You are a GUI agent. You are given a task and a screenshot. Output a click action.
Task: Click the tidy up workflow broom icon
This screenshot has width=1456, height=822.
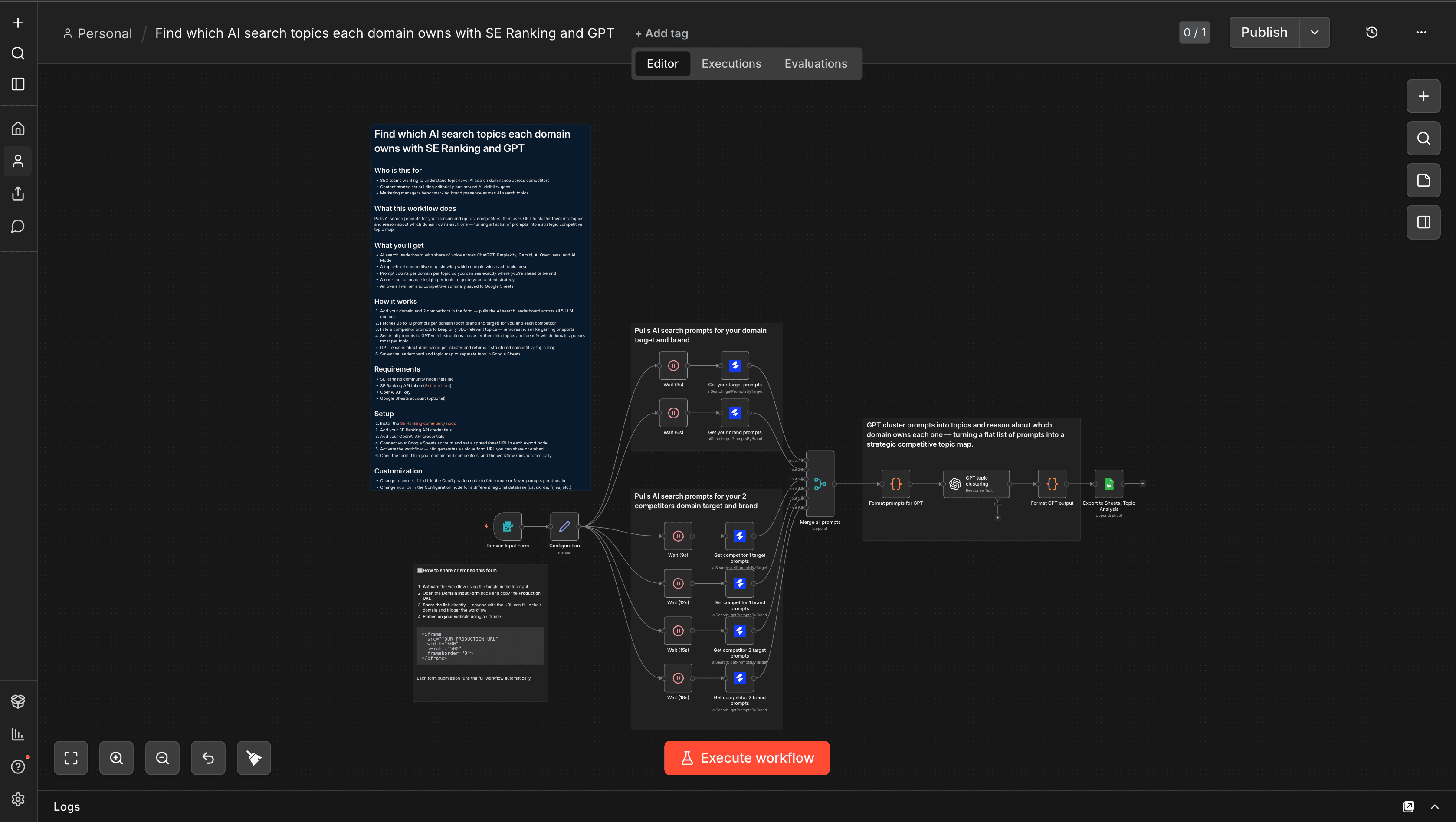click(x=254, y=758)
